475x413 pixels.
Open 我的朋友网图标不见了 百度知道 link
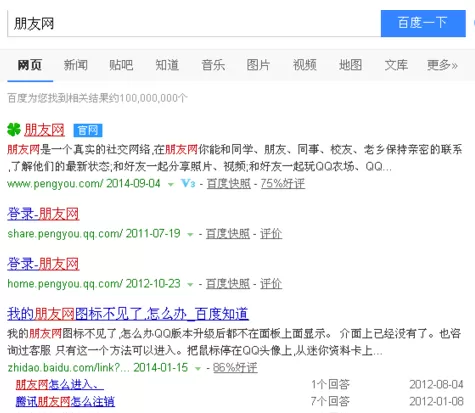128,314
